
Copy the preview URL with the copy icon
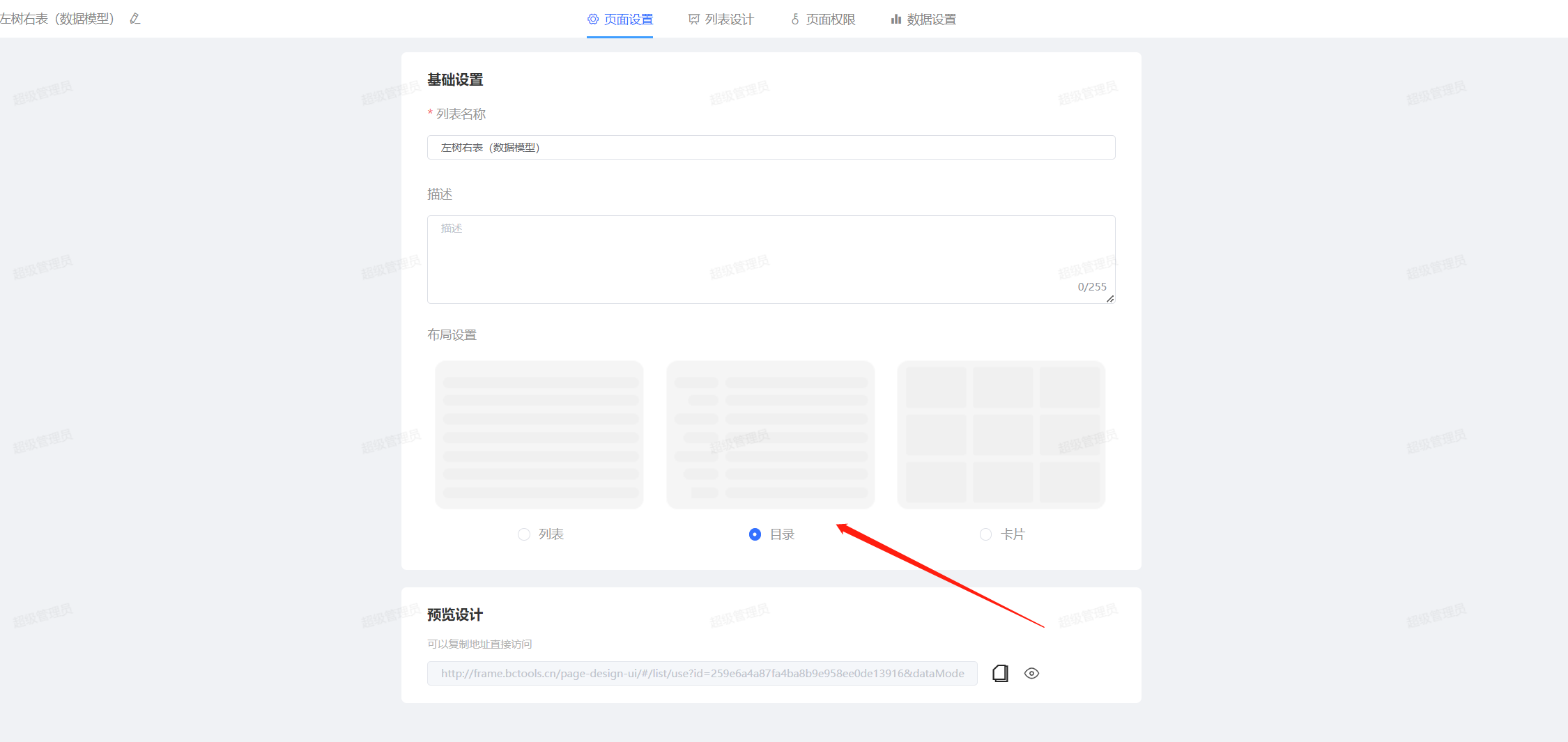click(1000, 673)
